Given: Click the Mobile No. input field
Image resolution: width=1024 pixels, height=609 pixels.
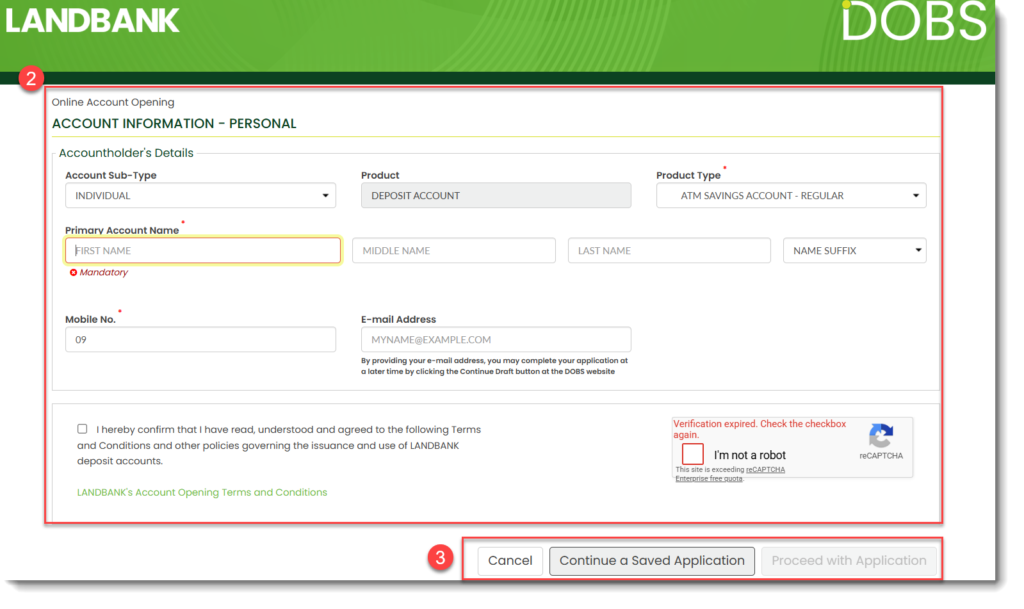Looking at the screenshot, I should (200, 339).
